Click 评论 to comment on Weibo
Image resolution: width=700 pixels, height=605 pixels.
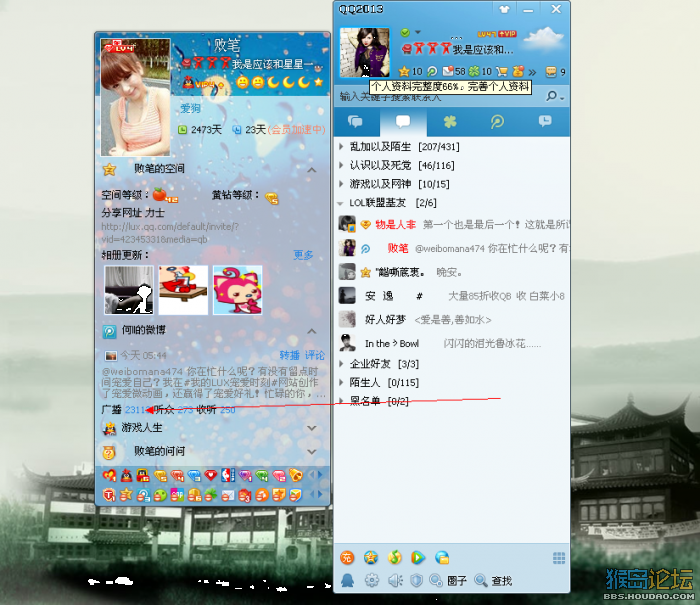(x=315, y=355)
